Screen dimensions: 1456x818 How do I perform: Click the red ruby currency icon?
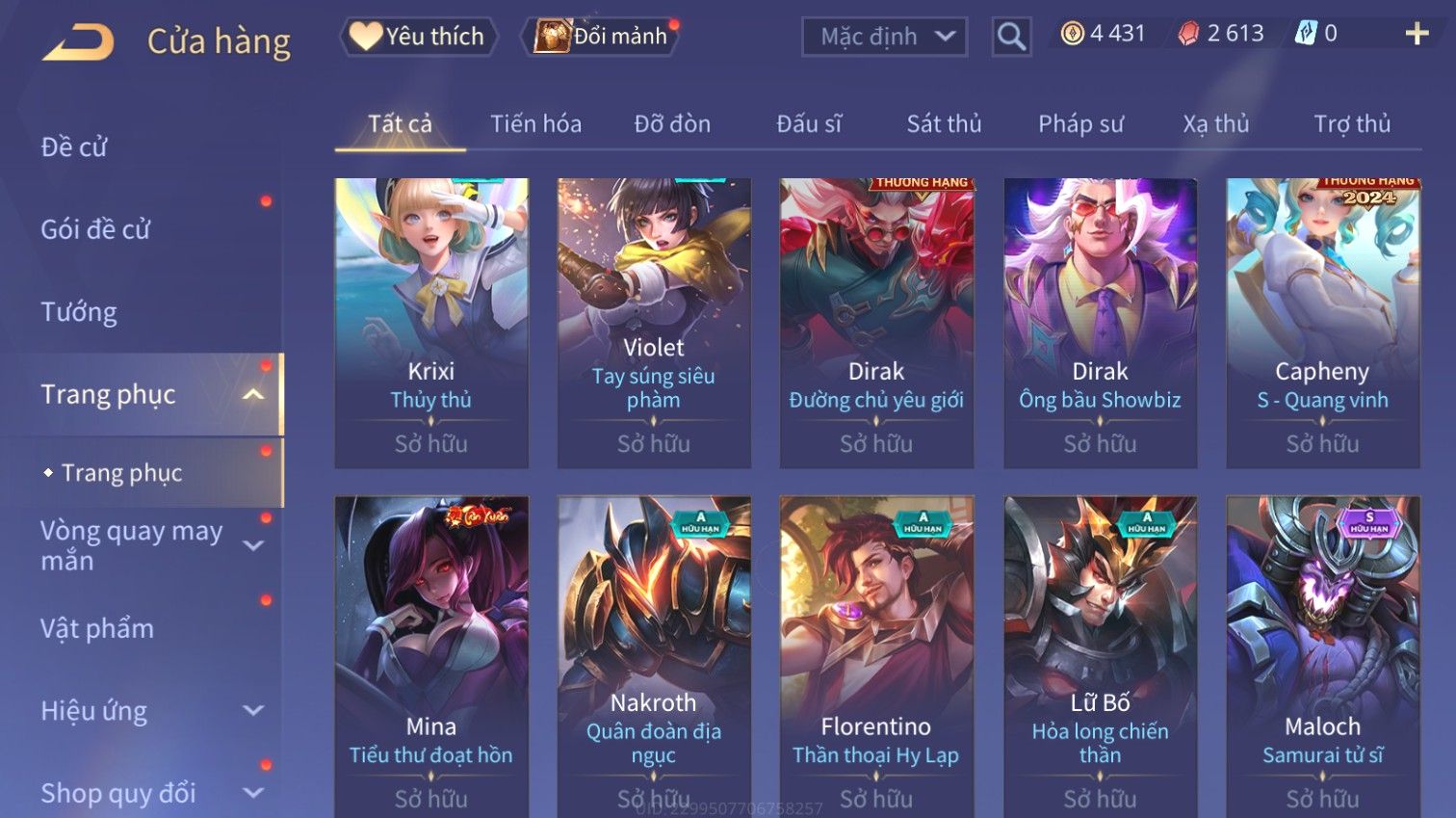(x=1189, y=34)
